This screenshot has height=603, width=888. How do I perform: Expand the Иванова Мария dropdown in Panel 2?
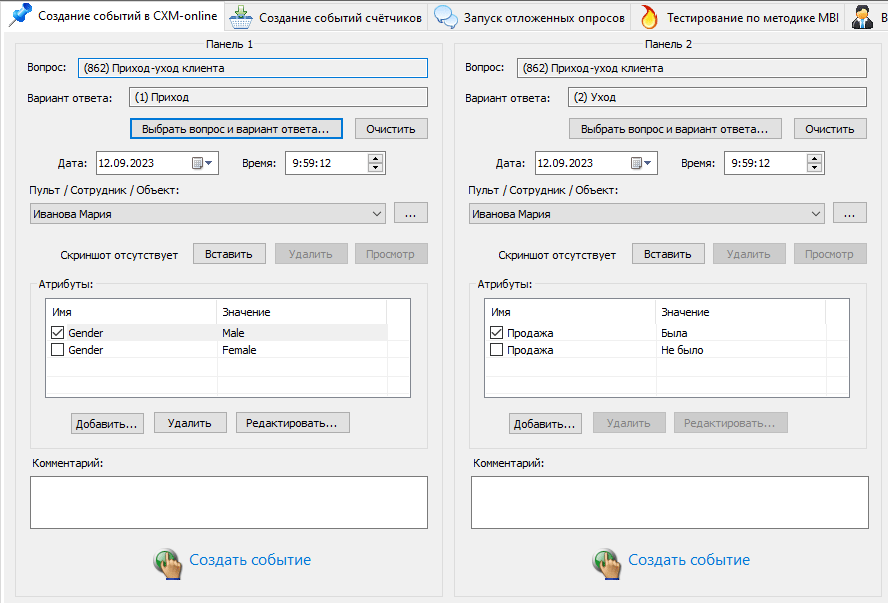(x=815, y=213)
